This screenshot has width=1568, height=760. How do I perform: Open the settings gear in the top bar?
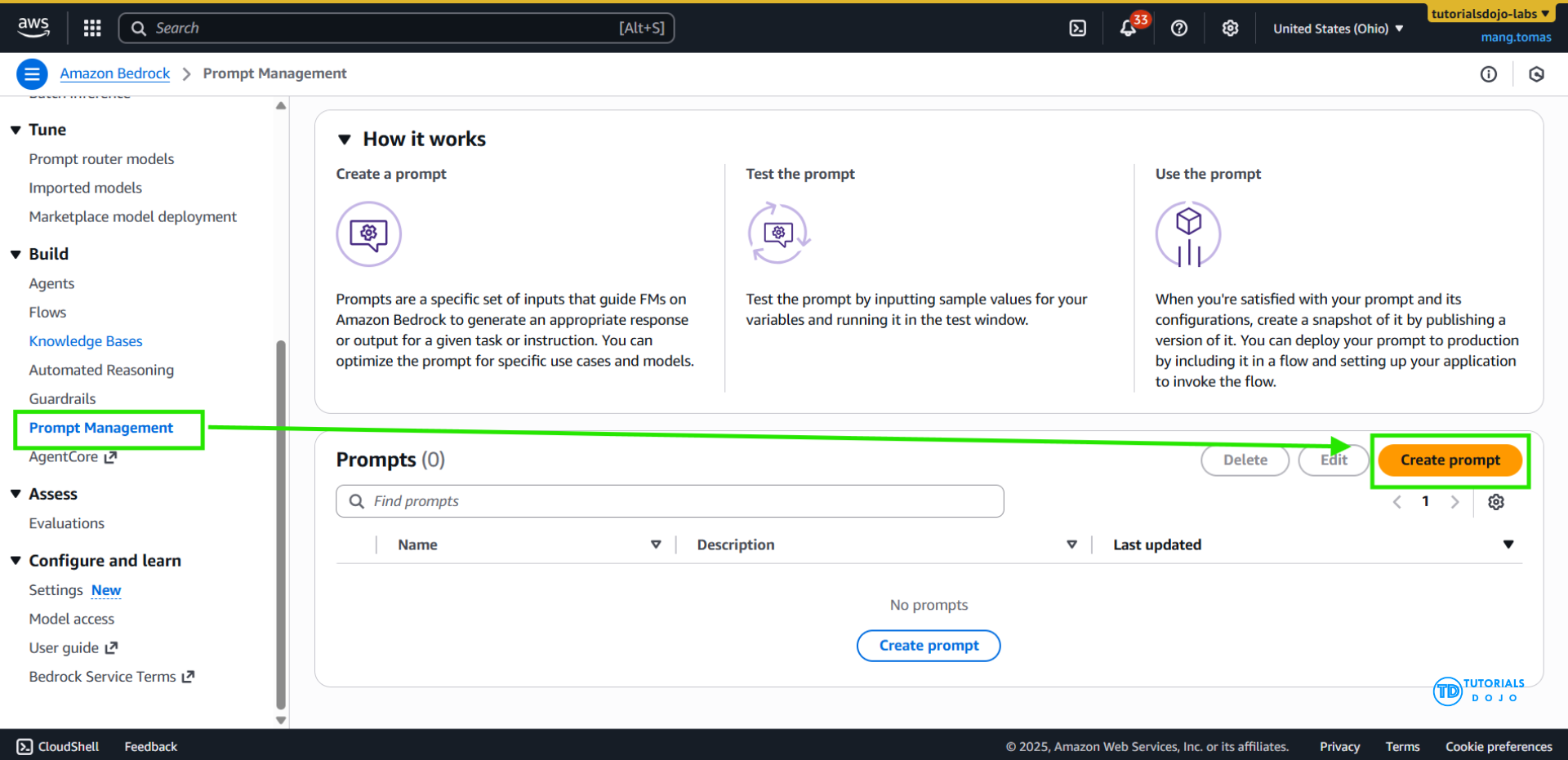(x=1230, y=27)
